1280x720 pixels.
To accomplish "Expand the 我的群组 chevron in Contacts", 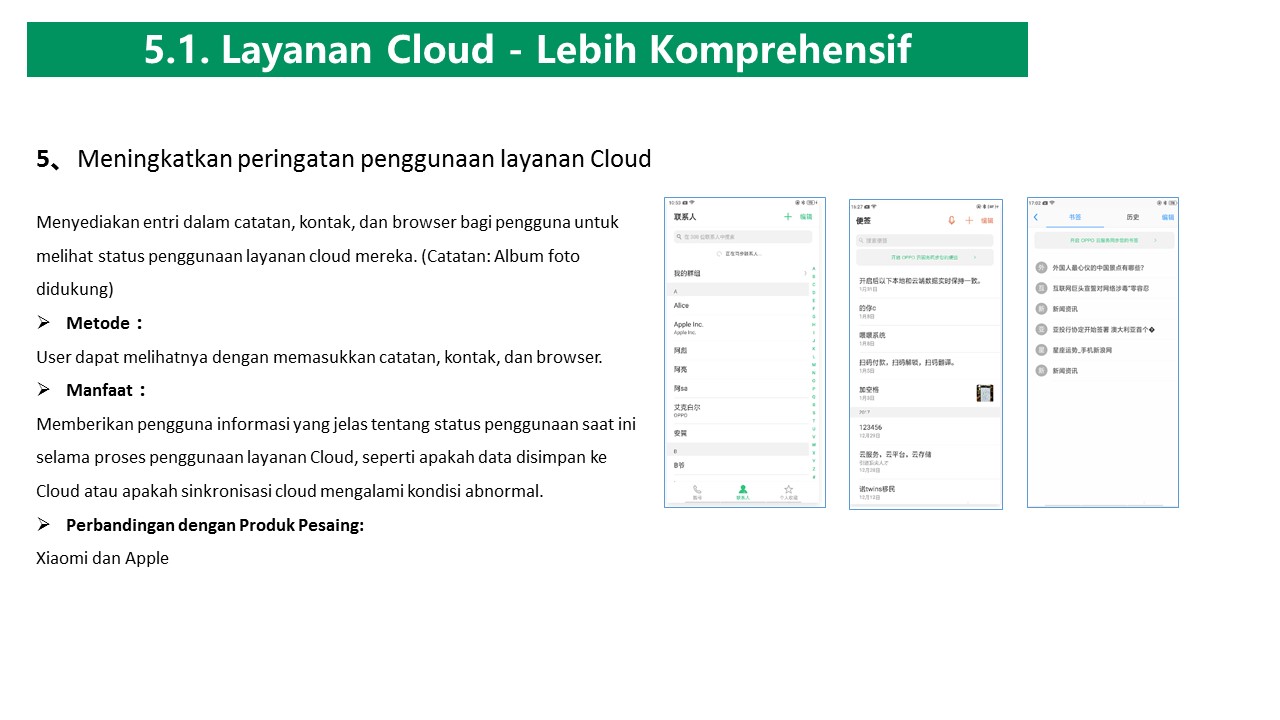I will 805,273.
